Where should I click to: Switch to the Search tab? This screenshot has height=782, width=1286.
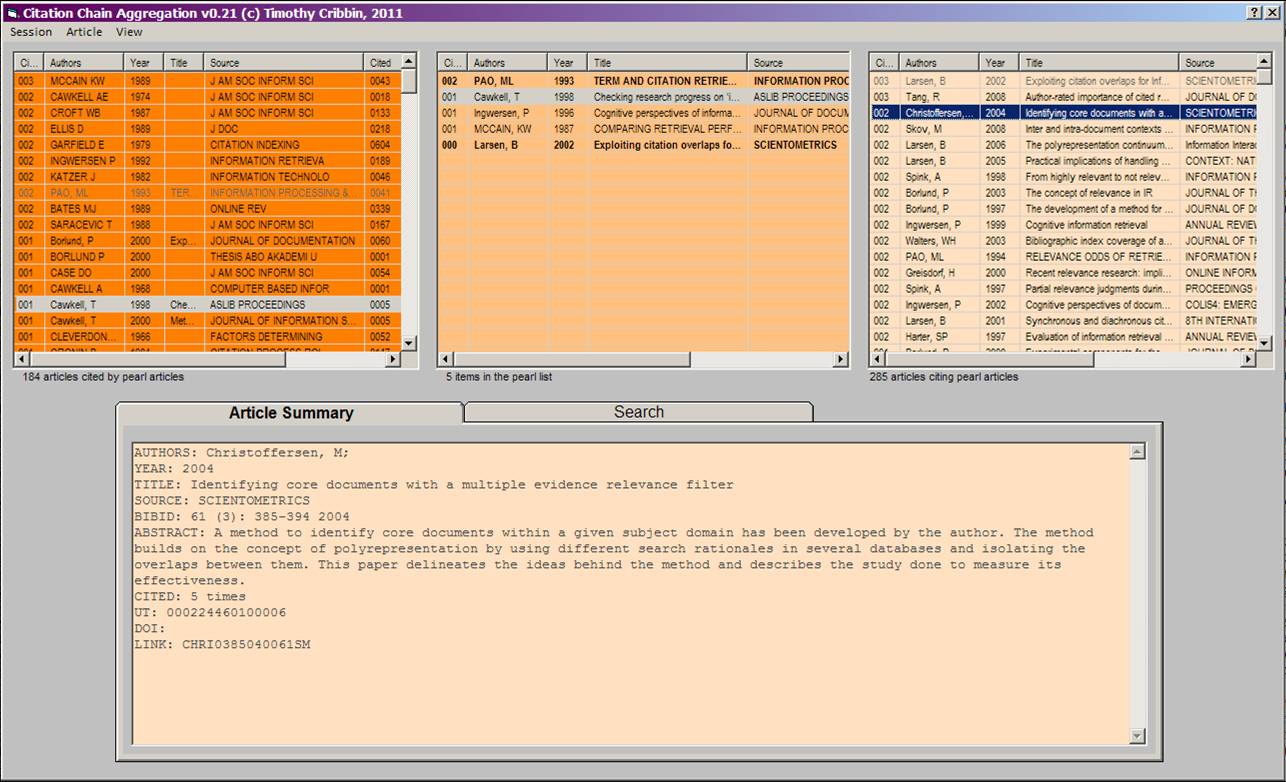click(638, 412)
